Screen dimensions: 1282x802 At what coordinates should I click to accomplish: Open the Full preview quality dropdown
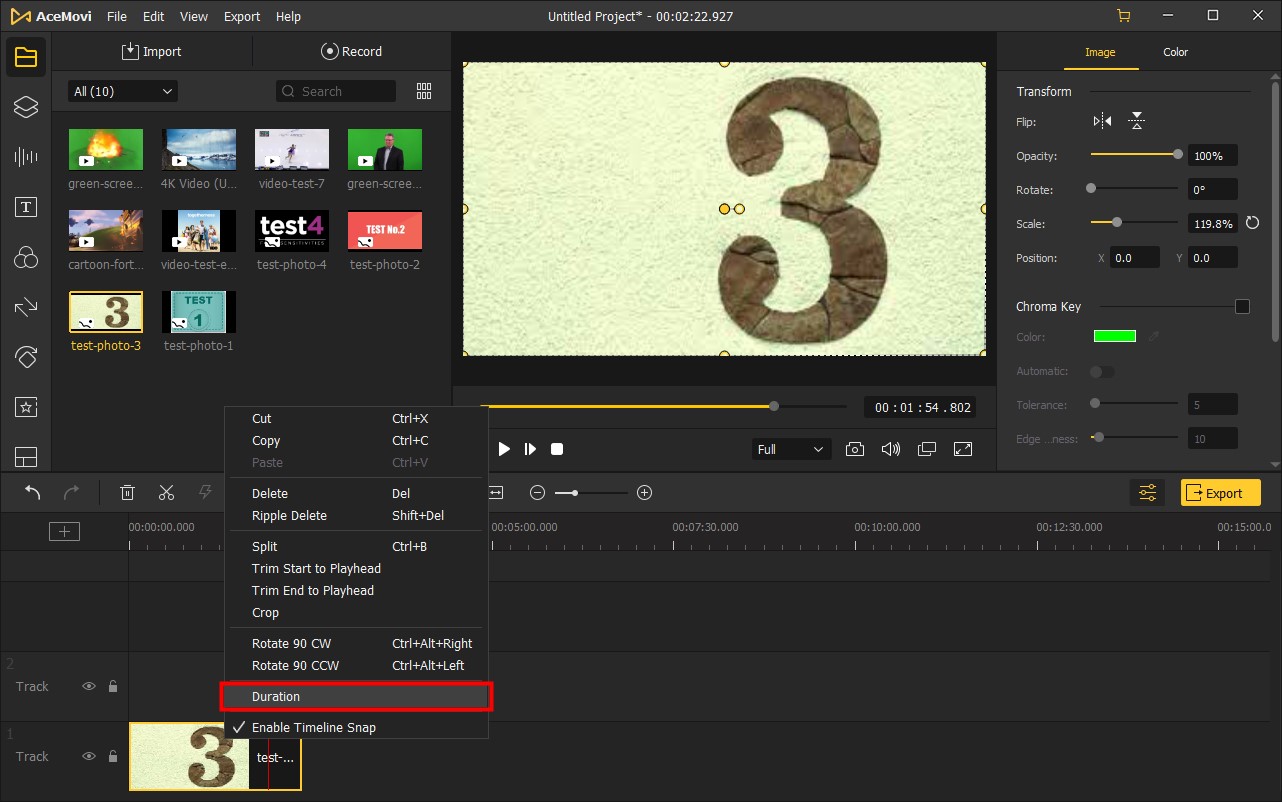point(790,449)
